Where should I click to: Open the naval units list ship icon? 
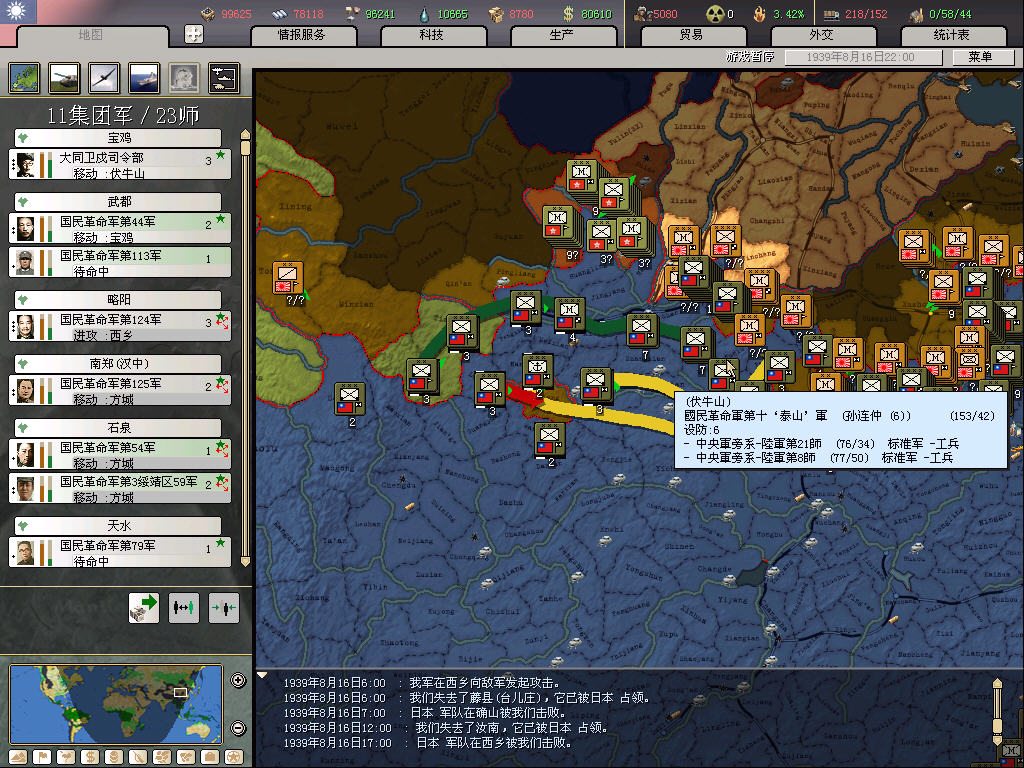pos(144,78)
